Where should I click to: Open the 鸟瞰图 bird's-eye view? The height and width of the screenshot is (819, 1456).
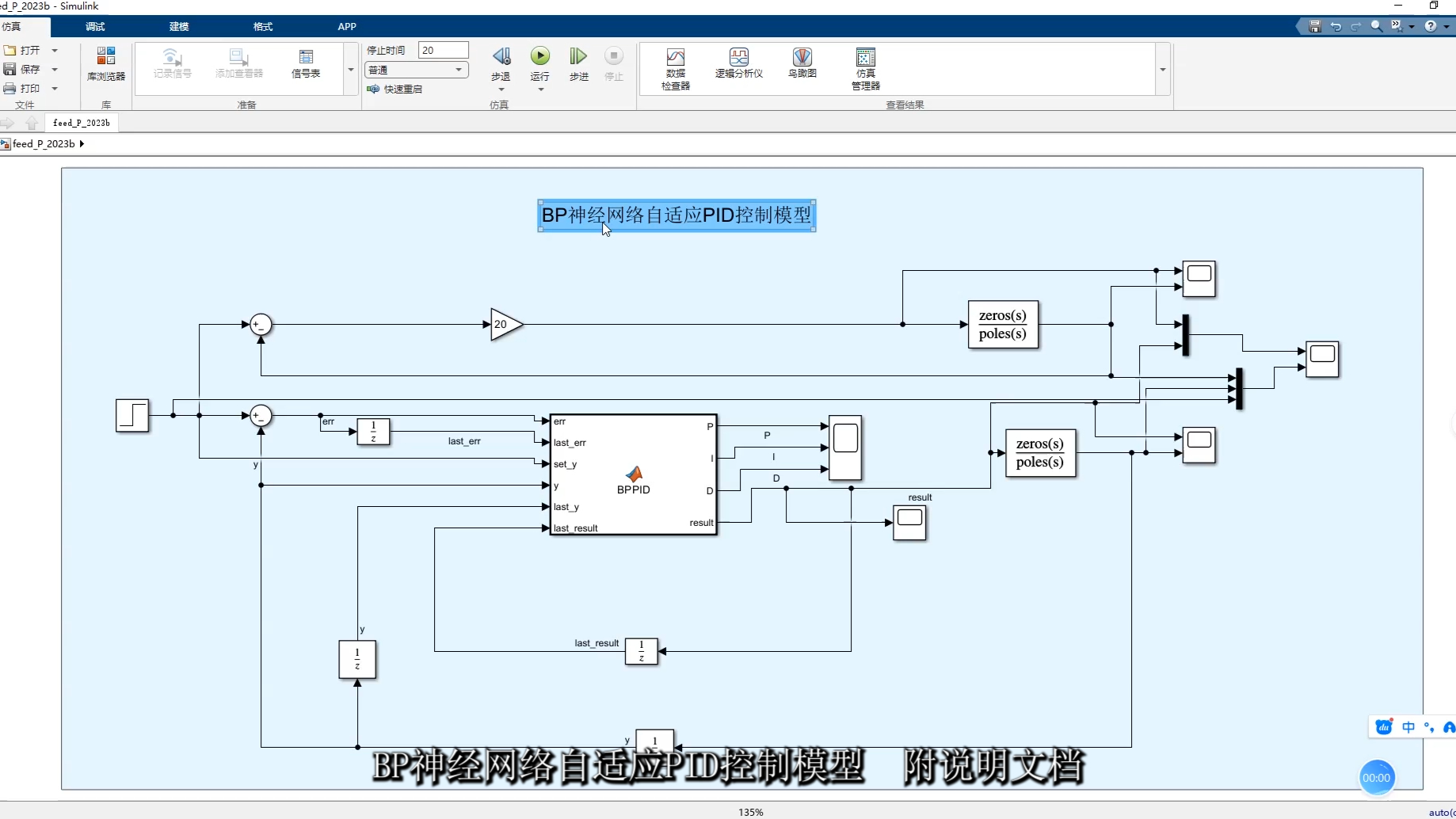802,63
